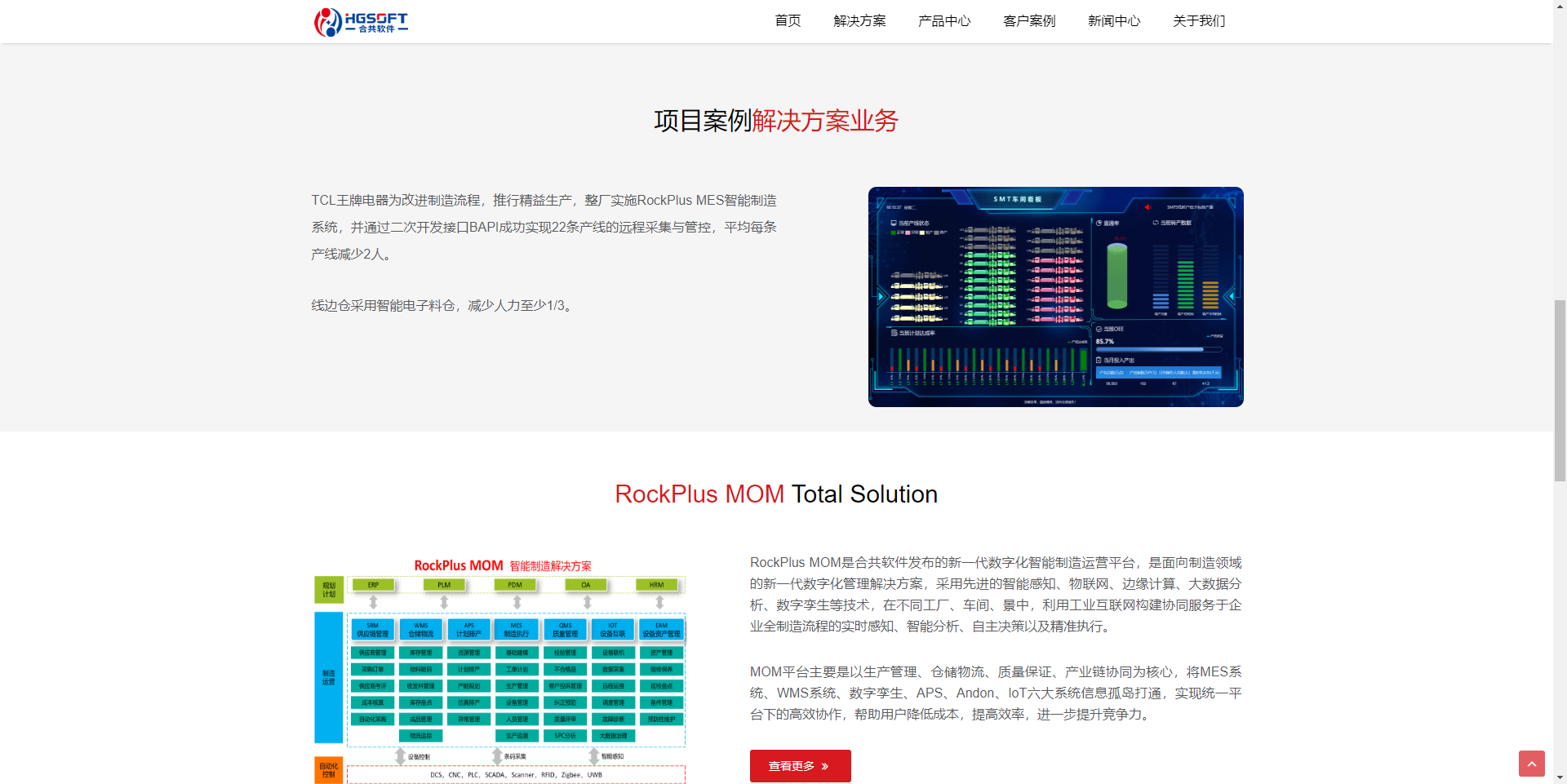Click the MES 制造执行 block

click(517, 630)
